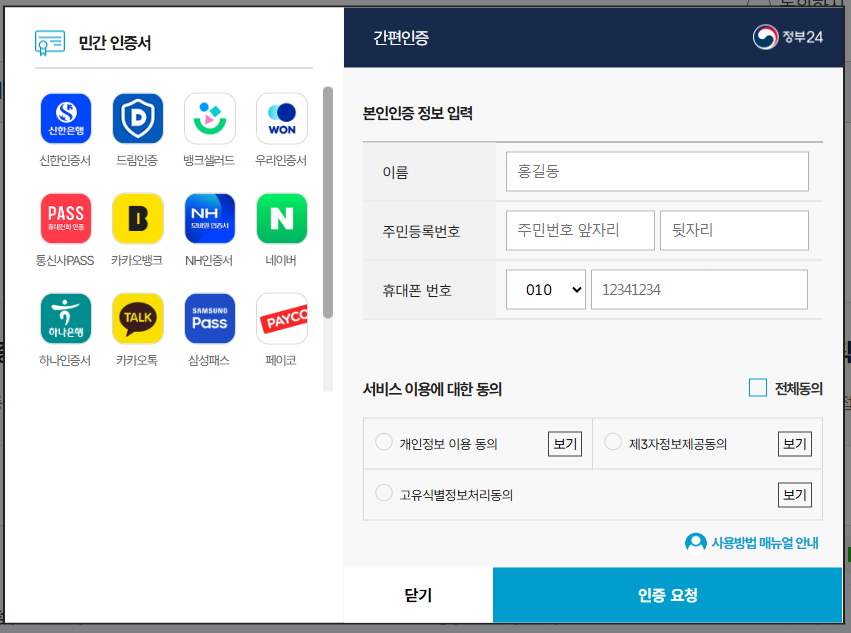Viewport: 851px width, 633px height.
Task: Pick the 페이코 PAYCO icon
Action: pos(282,319)
